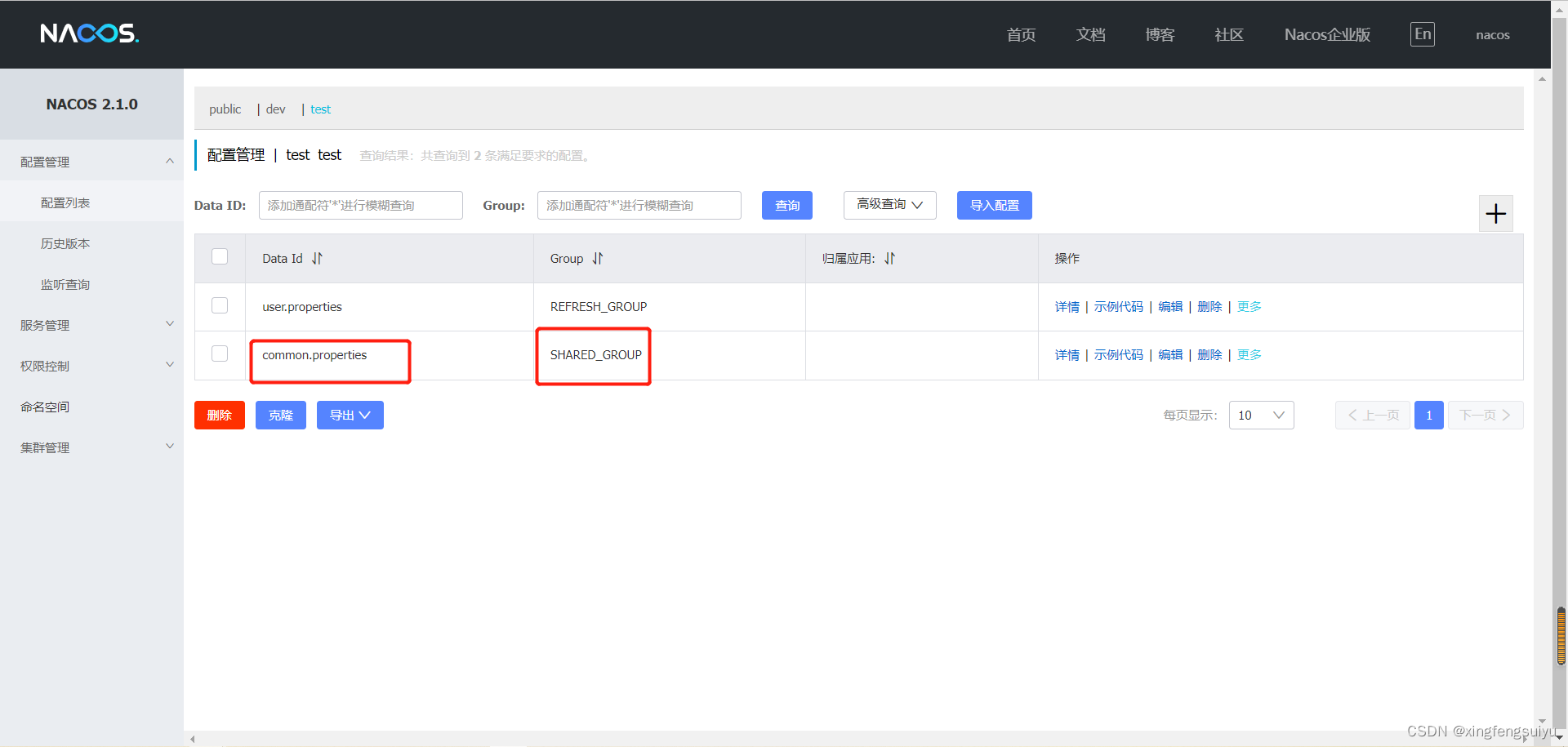Click the 上一页 pagination button
Screen dimensions: 1568x747
[1373, 415]
